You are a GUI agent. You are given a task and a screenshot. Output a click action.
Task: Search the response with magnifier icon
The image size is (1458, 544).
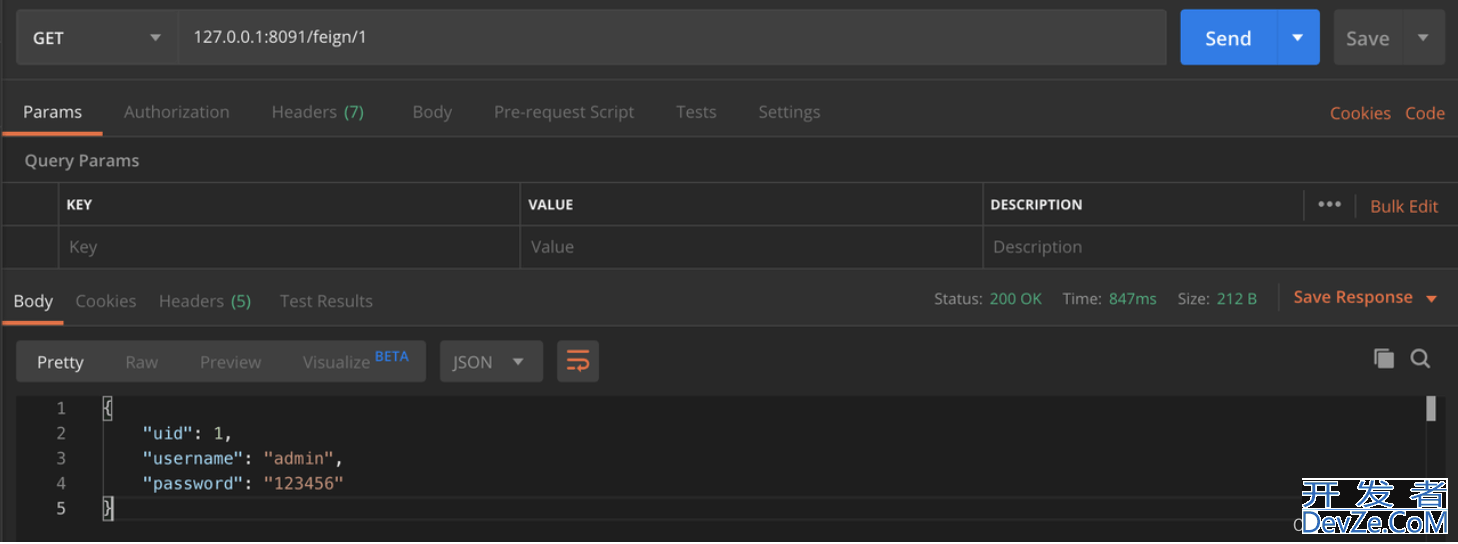[x=1420, y=358]
